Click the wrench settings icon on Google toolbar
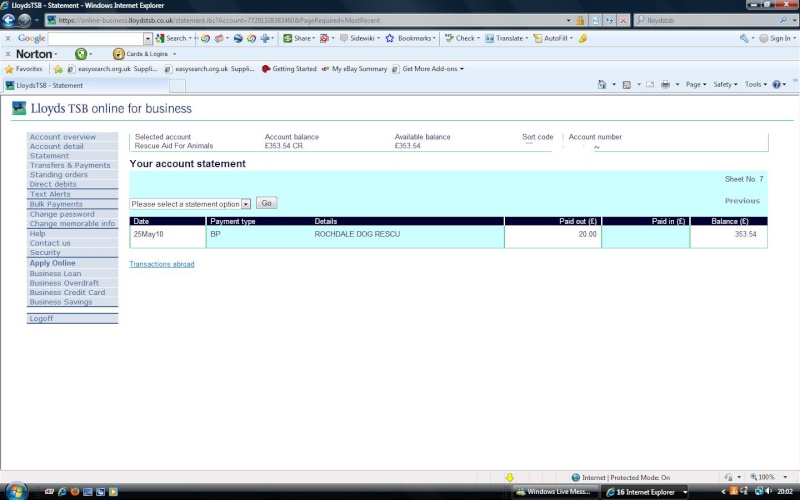The image size is (800, 500). coord(744,38)
